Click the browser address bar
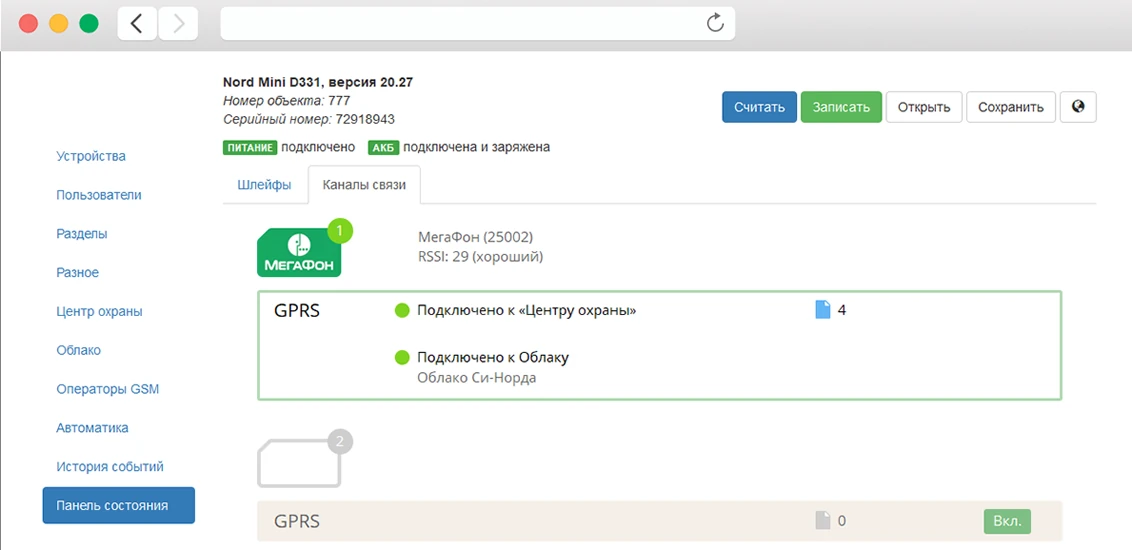The height and width of the screenshot is (550, 1132). (460, 24)
